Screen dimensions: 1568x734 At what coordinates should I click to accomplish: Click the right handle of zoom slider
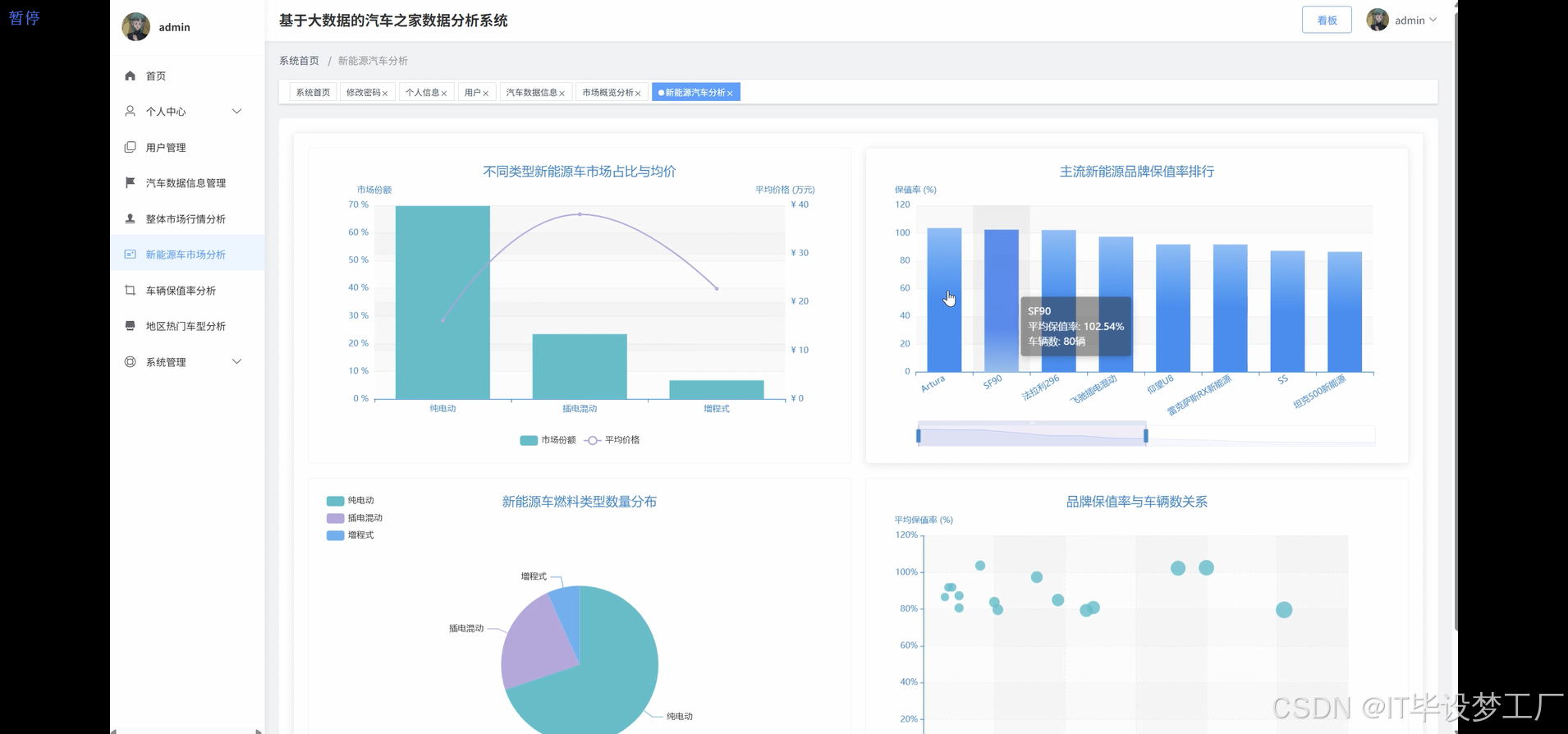1146,435
